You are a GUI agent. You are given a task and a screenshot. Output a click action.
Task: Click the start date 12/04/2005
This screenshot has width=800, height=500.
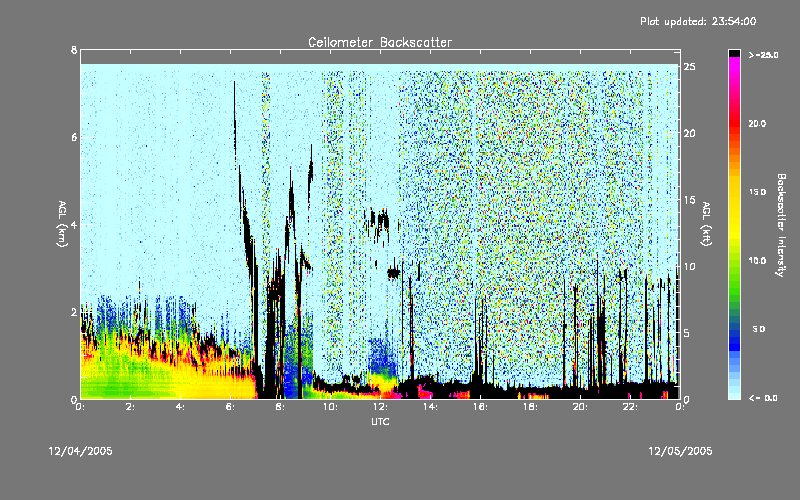point(80,451)
